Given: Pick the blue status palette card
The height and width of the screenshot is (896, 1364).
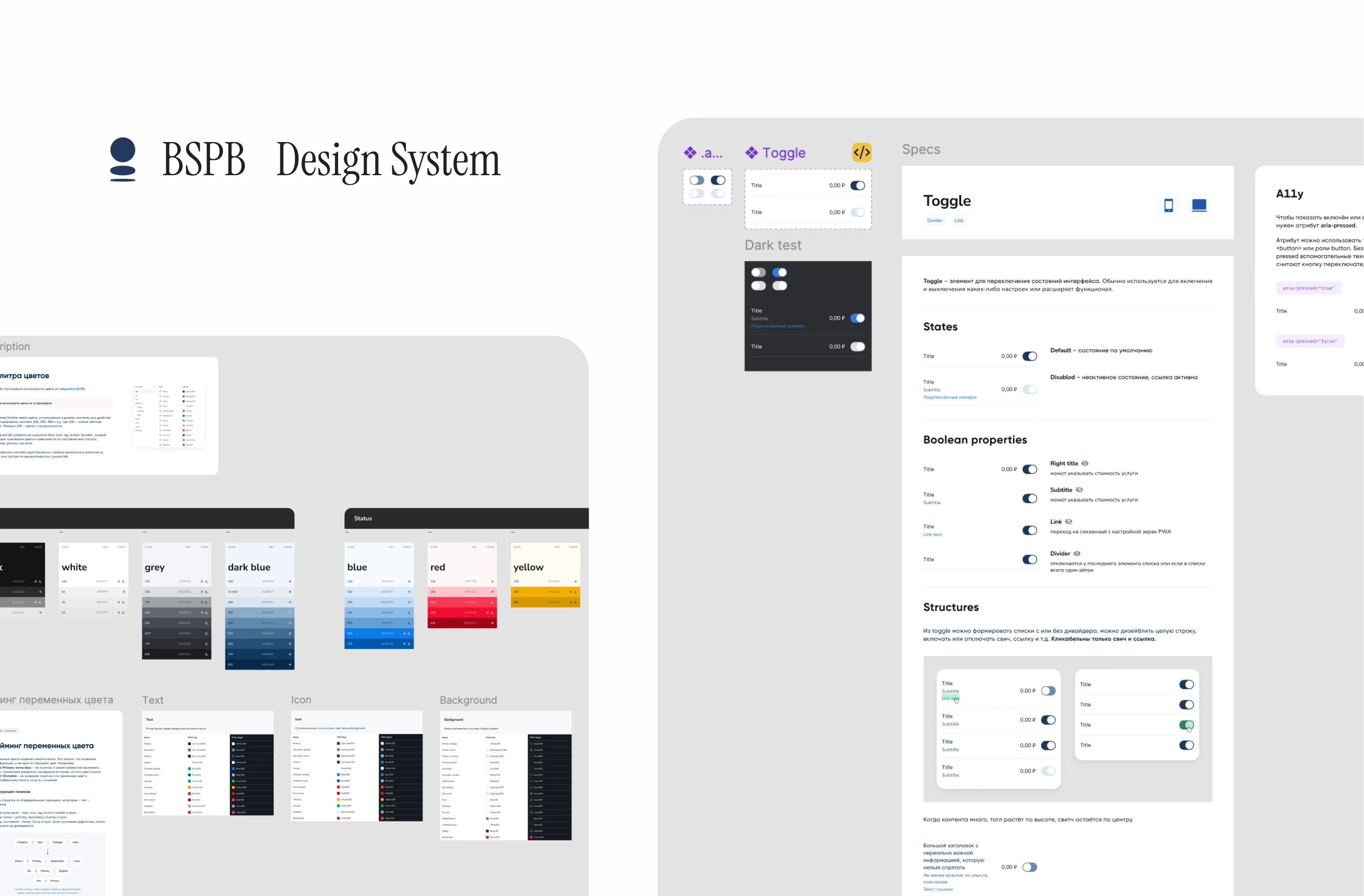Looking at the screenshot, I should pyautogui.click(x=379, y=596).
